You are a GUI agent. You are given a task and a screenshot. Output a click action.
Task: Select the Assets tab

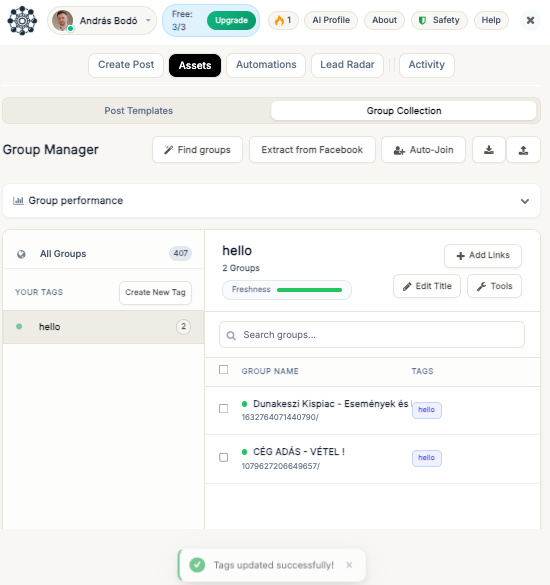tap(195, 65)
